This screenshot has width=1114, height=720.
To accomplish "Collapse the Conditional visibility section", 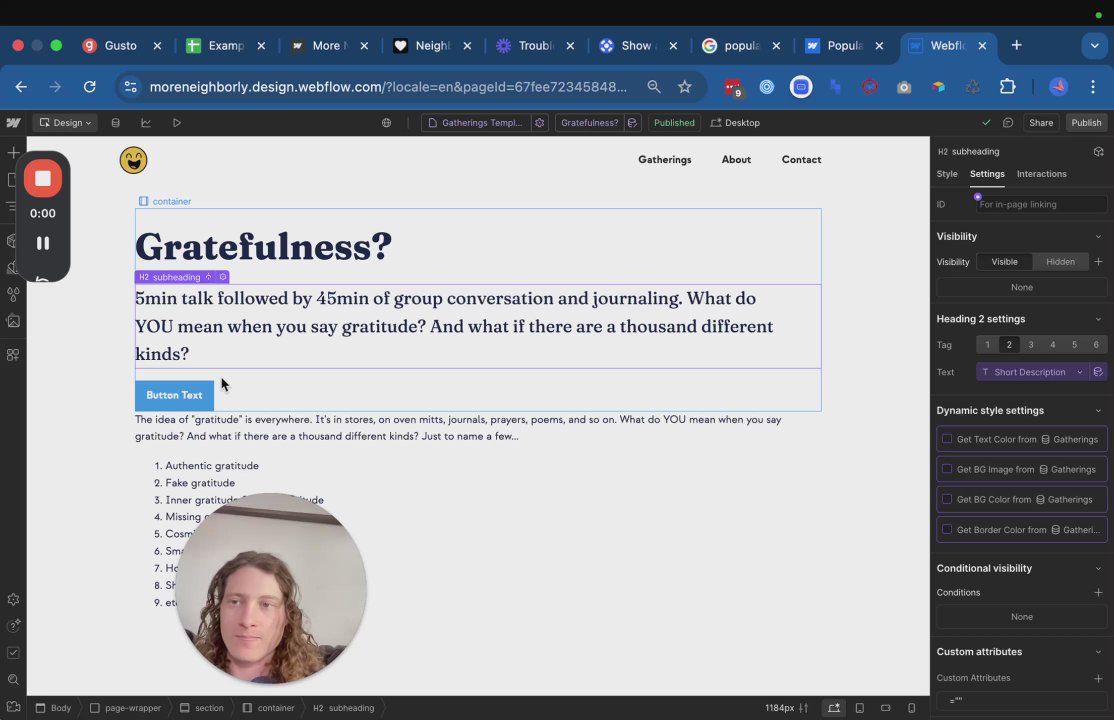I will coord(1098,569).
